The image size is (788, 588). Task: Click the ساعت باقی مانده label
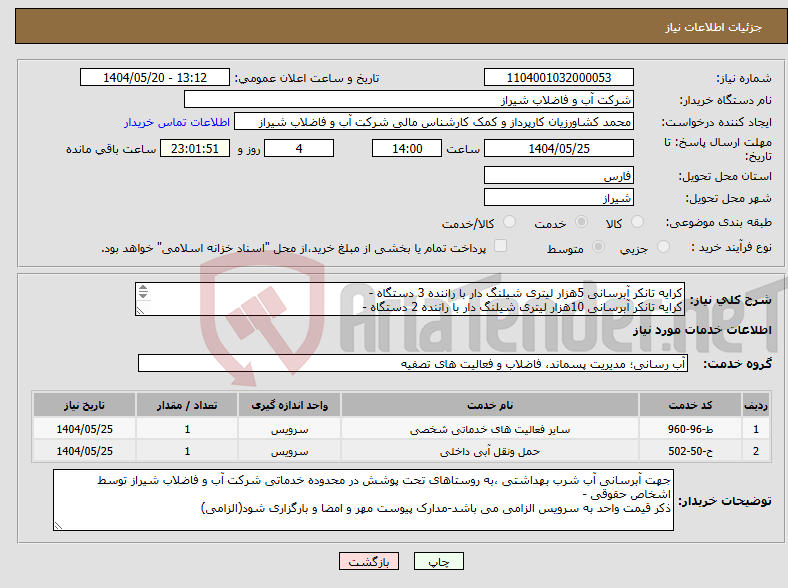point(111,149)
